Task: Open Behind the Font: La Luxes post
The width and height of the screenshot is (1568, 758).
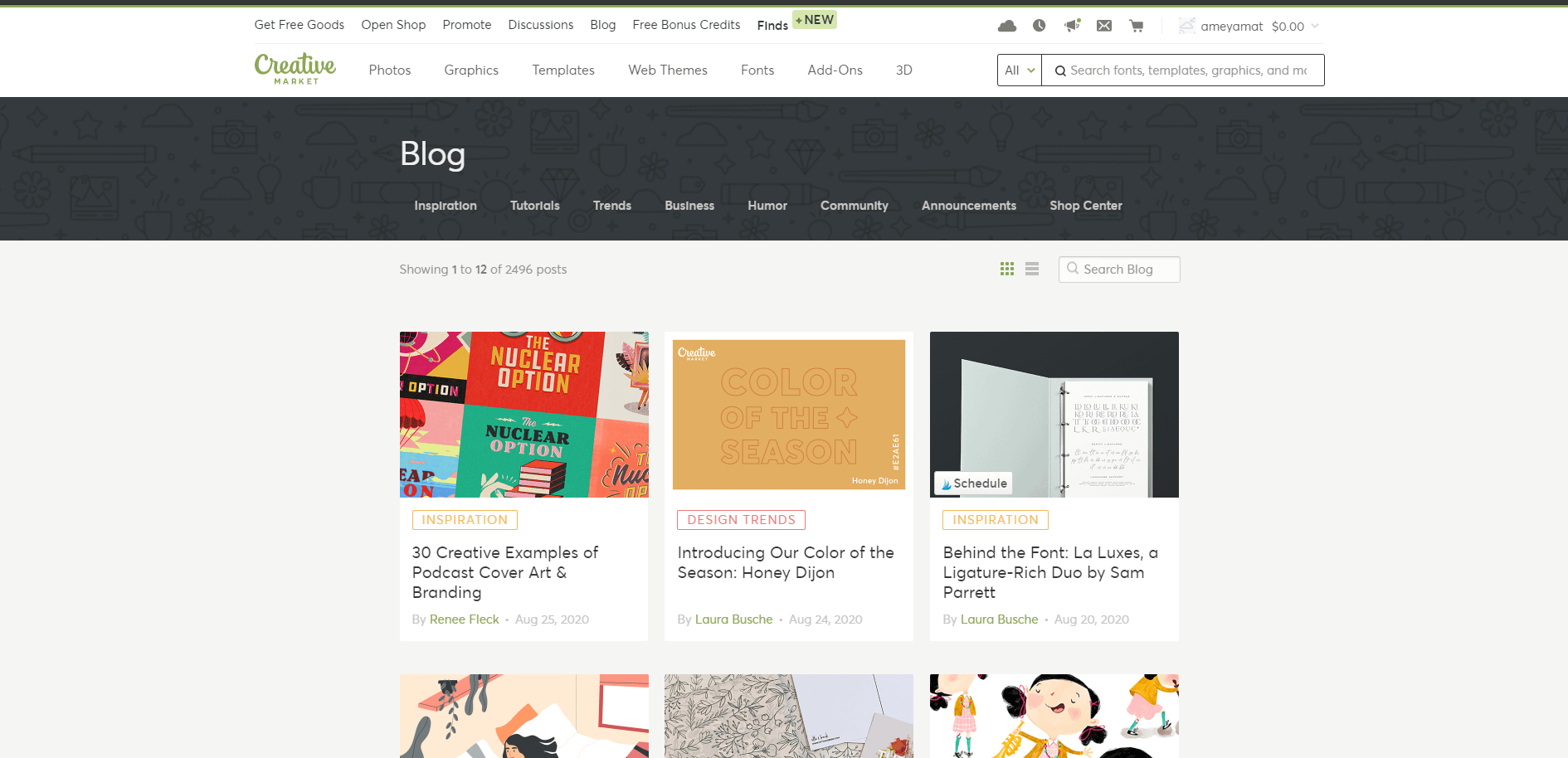Action: click(1050, 572)
